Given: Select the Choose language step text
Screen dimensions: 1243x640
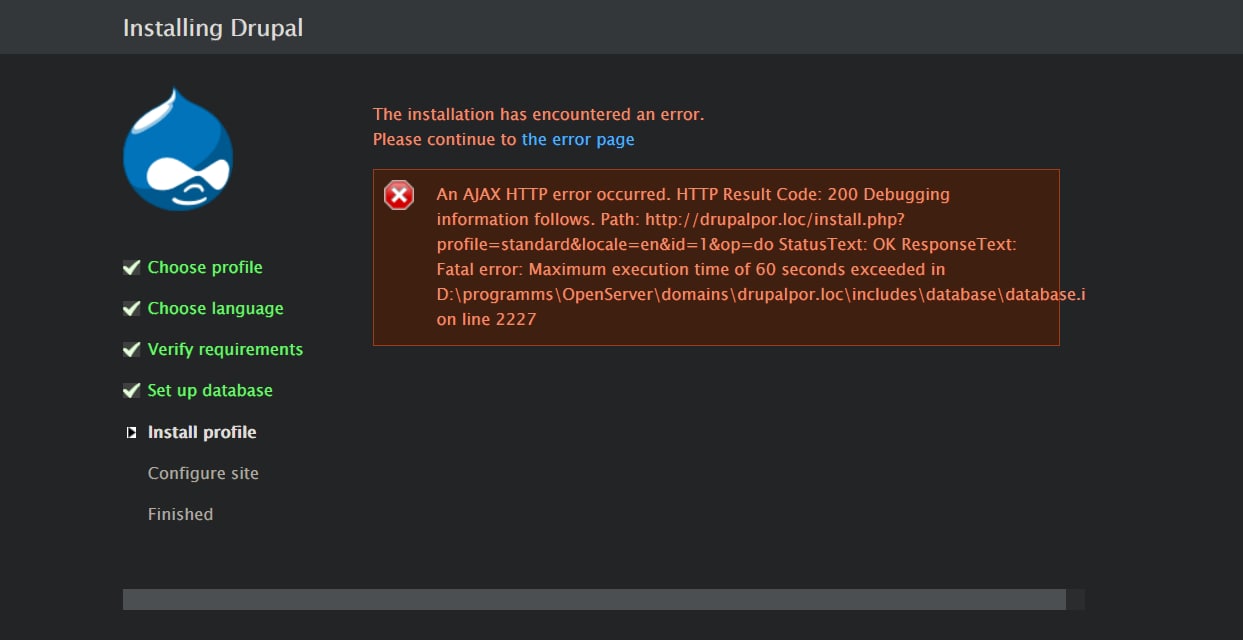Looking at the screenshot, I should 216,308.
